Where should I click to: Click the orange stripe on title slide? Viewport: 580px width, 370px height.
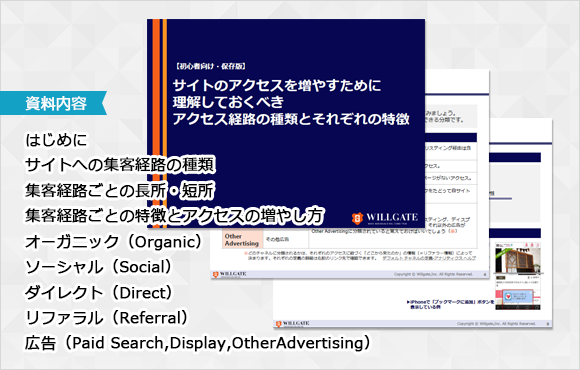(x=156, y=122)
